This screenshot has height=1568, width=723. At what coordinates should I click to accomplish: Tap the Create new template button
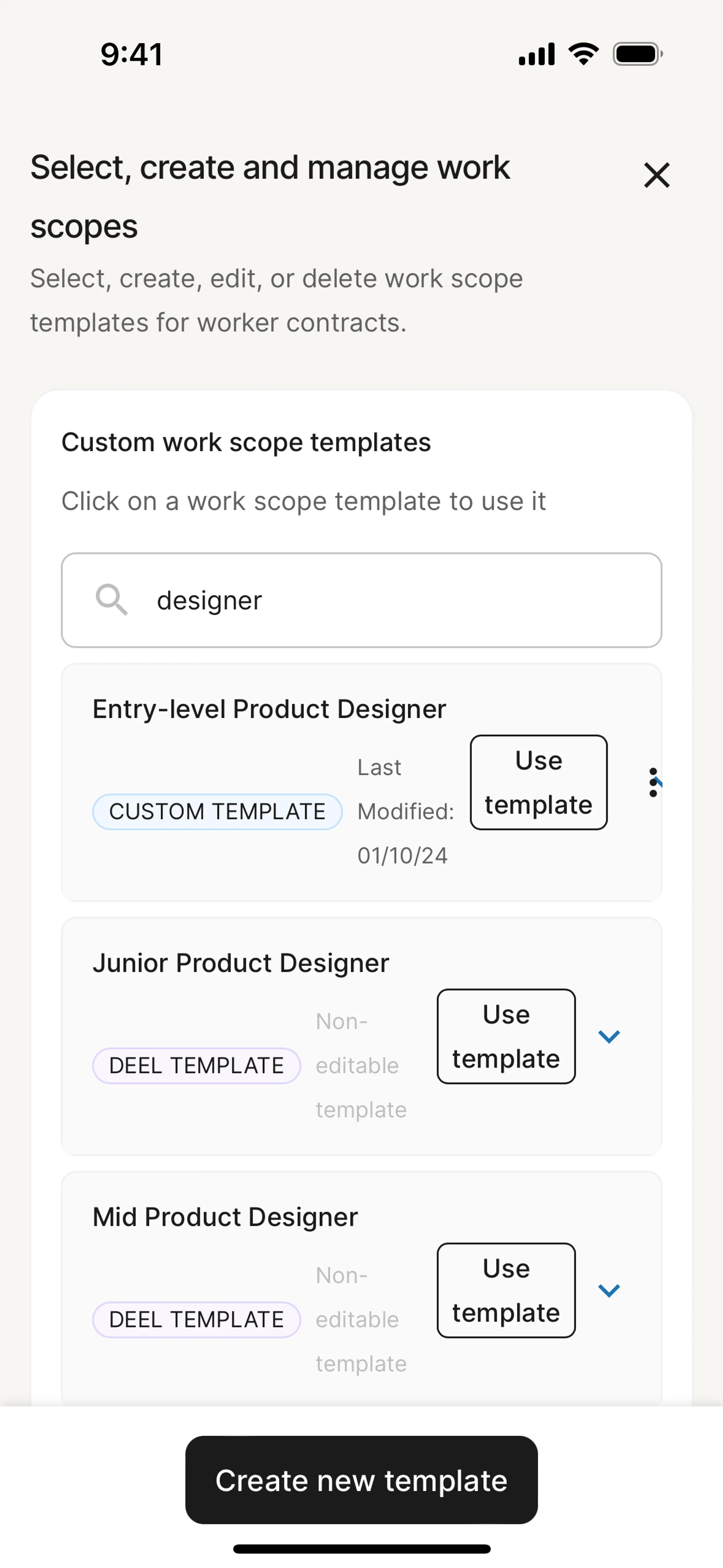[361, 1480]
